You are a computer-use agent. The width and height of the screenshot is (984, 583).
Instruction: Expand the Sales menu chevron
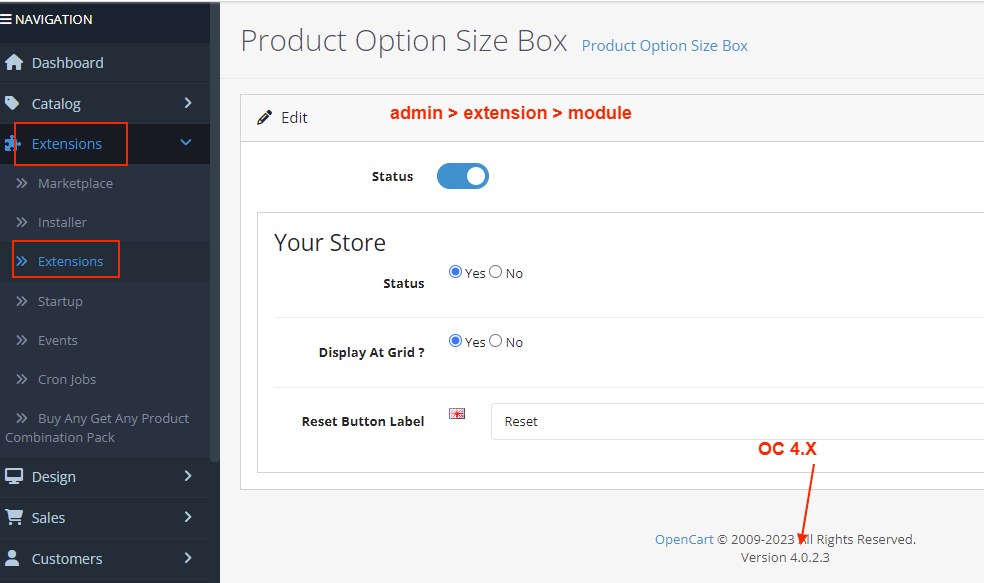(187, 517)
